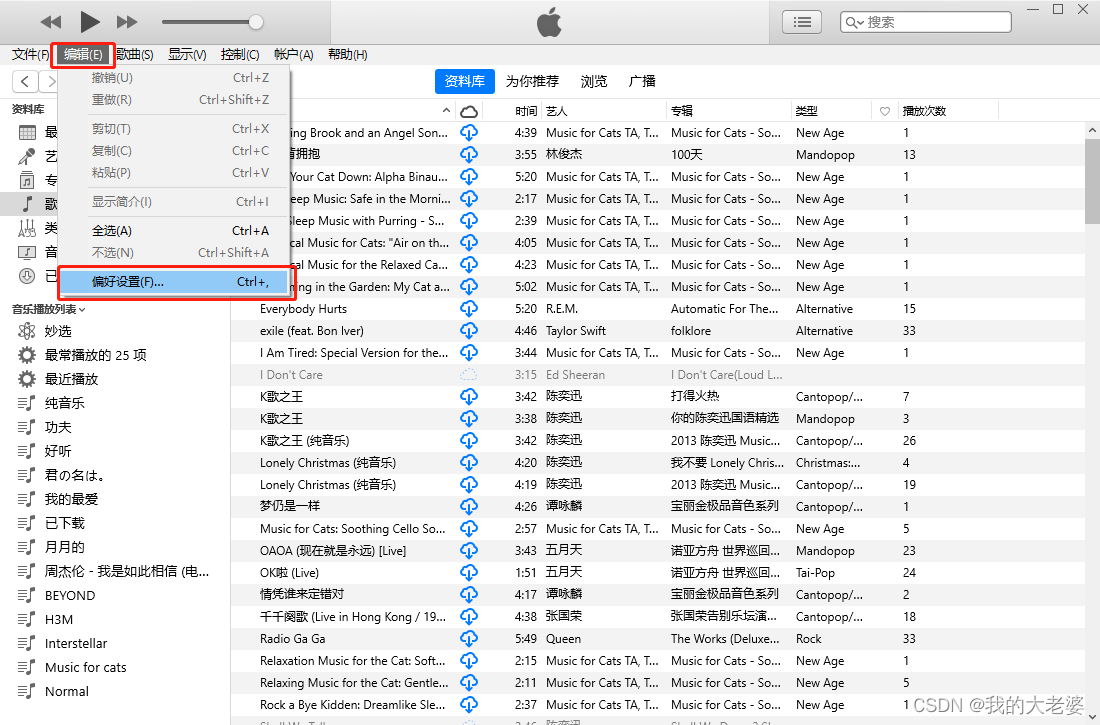Sort by the 播放次数 column header
Viewport: 1100px width, 725px height.
click(924, 111)
